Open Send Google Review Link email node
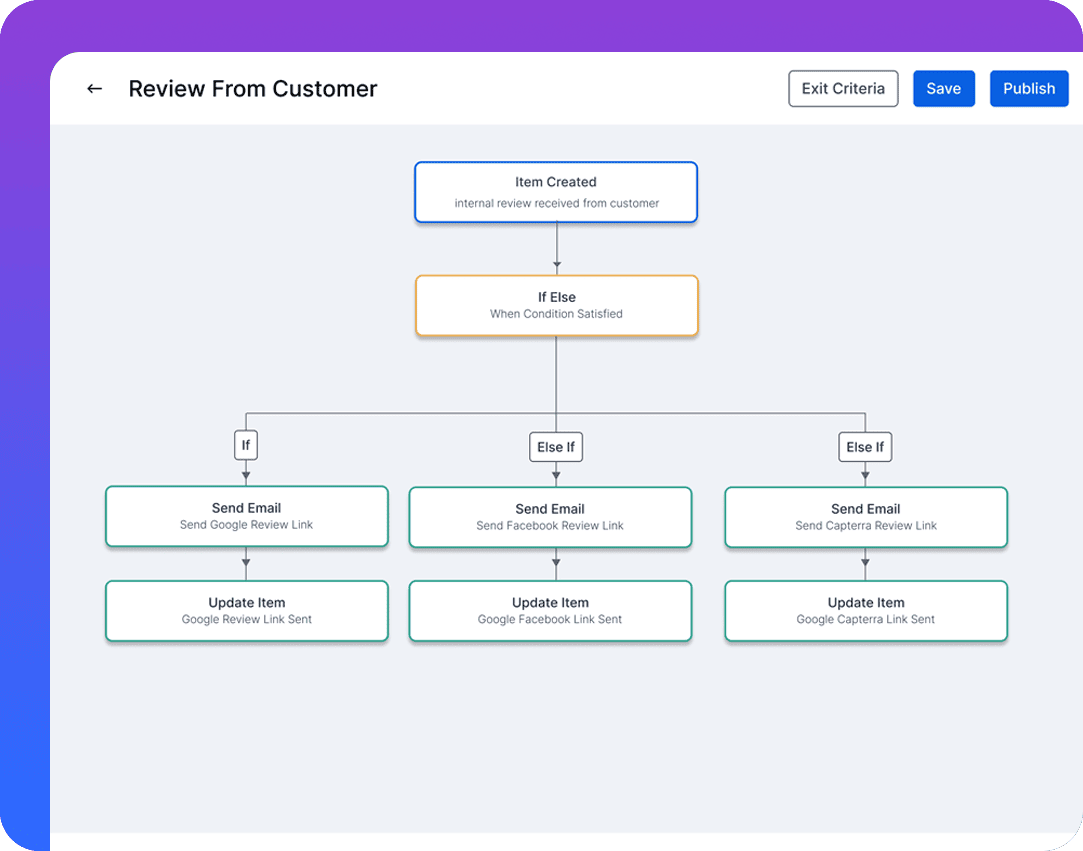Viewport: 1083px width, 851px height. pos(247,516)
